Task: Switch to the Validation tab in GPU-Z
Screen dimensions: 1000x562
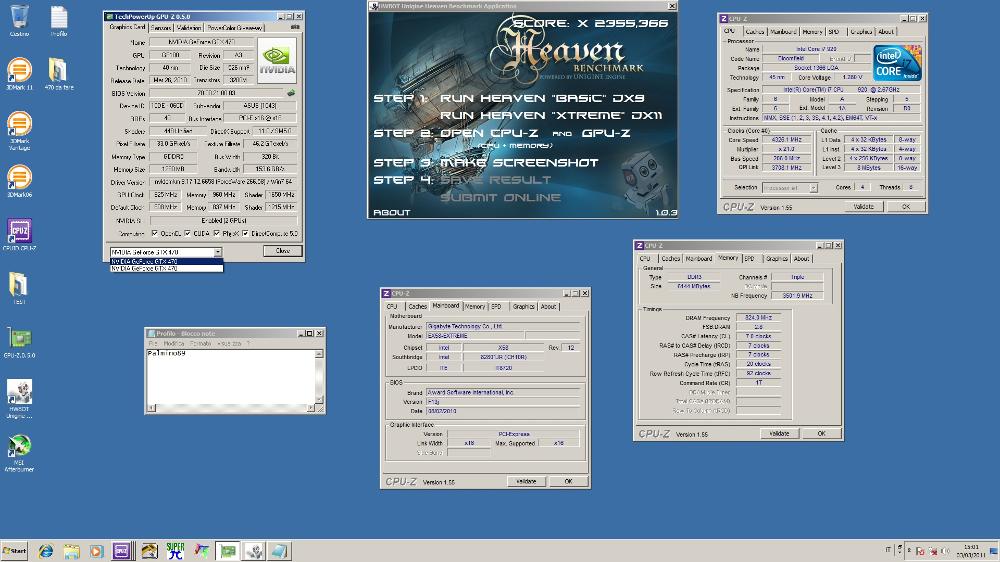Action: click(x=189, y=27)
